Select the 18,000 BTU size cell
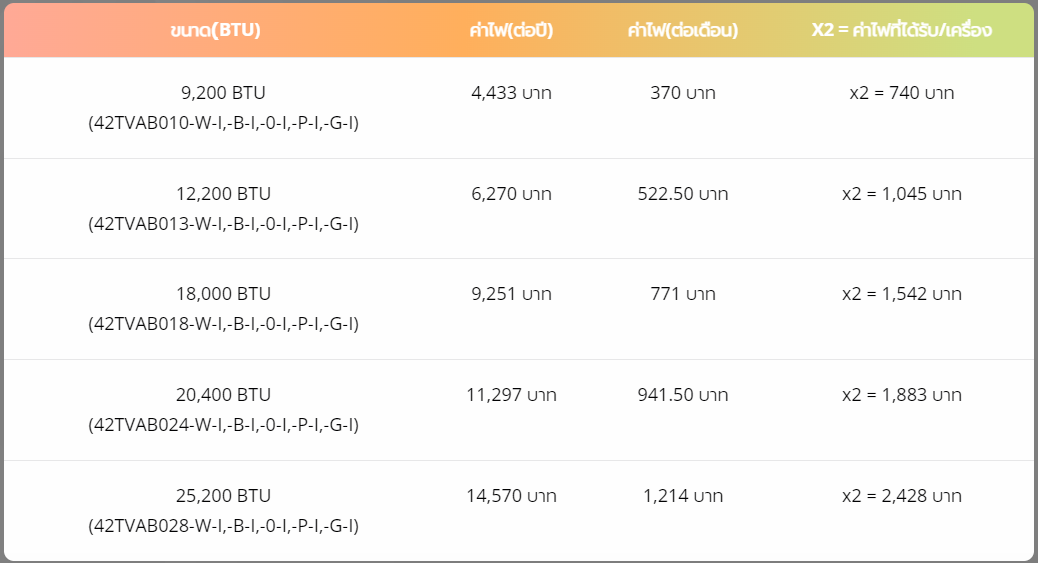1038x563 pixels. (223, 293)
